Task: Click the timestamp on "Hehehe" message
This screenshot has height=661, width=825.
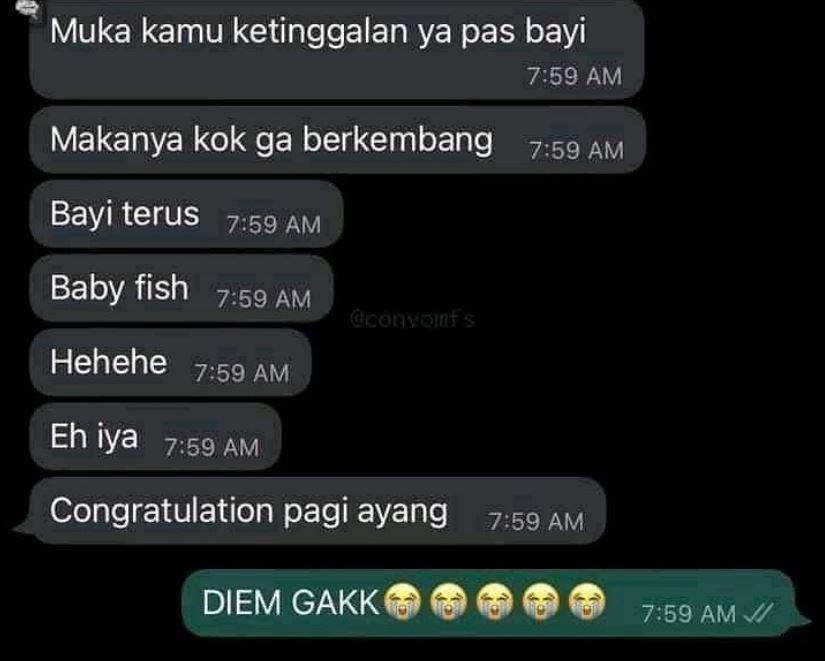Action: (x=242, y=373)
